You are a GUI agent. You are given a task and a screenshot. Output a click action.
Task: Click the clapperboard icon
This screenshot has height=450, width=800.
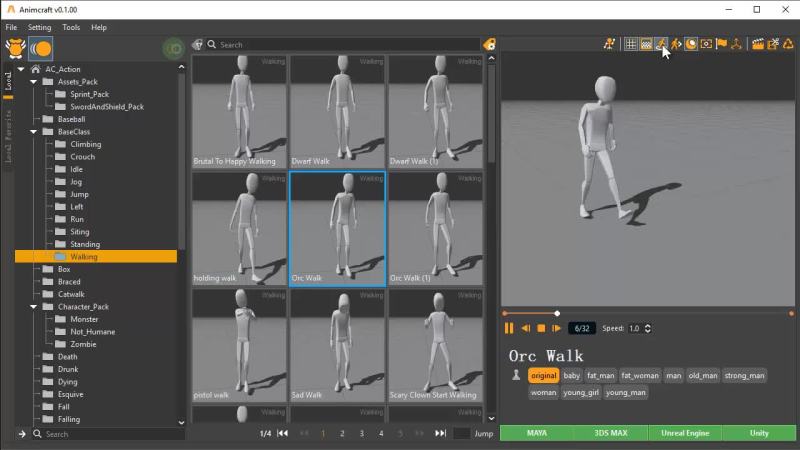(x=758, y=44)
